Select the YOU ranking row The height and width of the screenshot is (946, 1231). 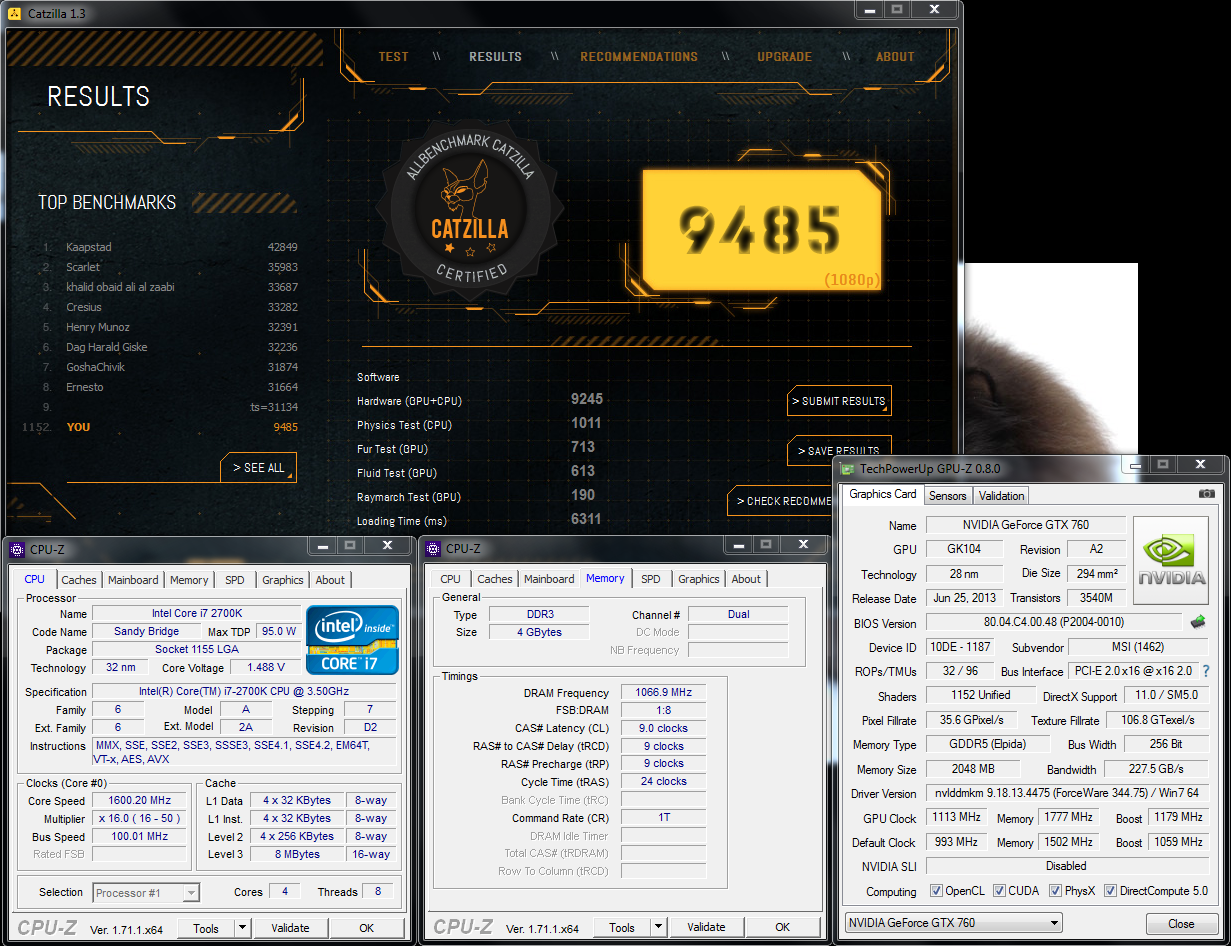point(160,427)
